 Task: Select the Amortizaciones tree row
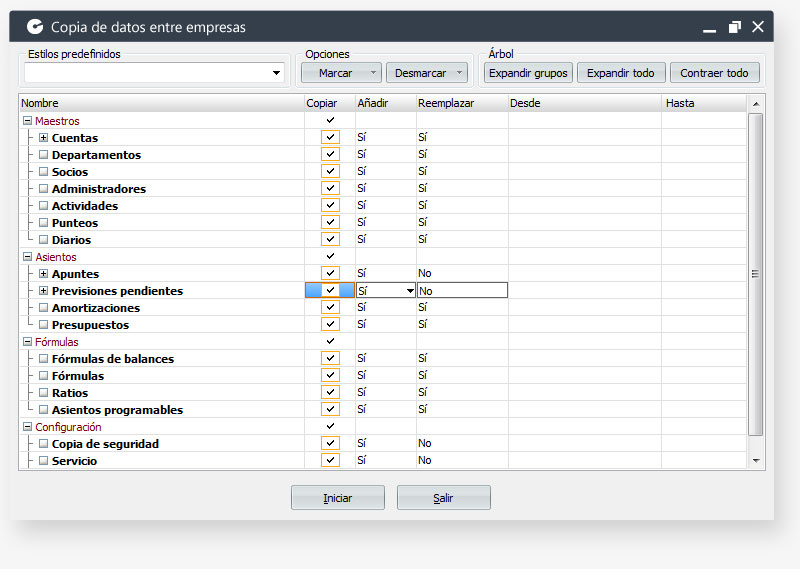(x=96, y=308)
